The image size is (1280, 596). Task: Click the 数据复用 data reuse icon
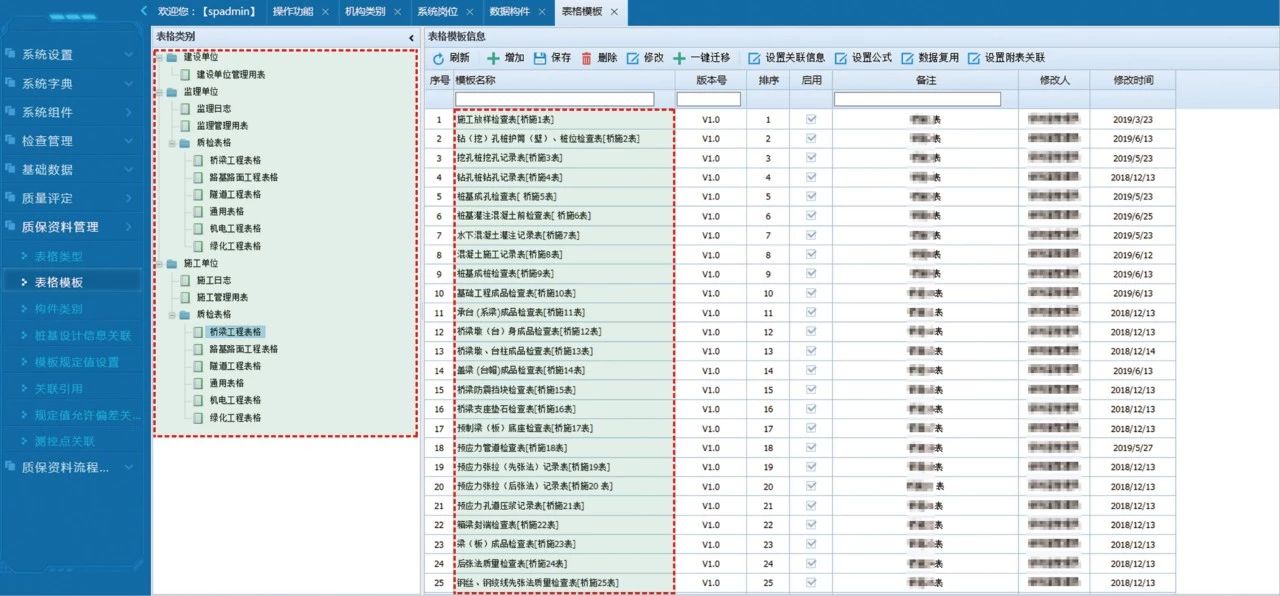tap(908, 58)
